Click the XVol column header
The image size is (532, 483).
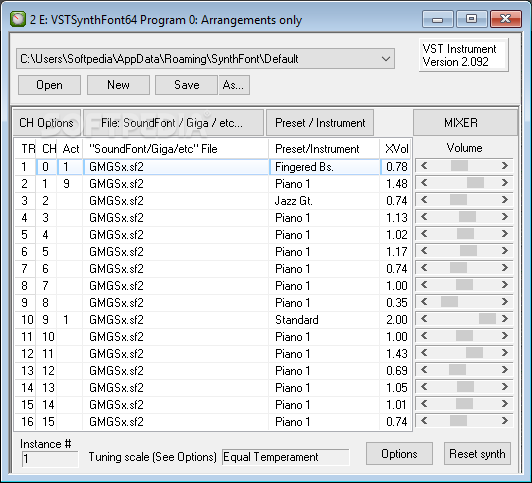[396, 149]
